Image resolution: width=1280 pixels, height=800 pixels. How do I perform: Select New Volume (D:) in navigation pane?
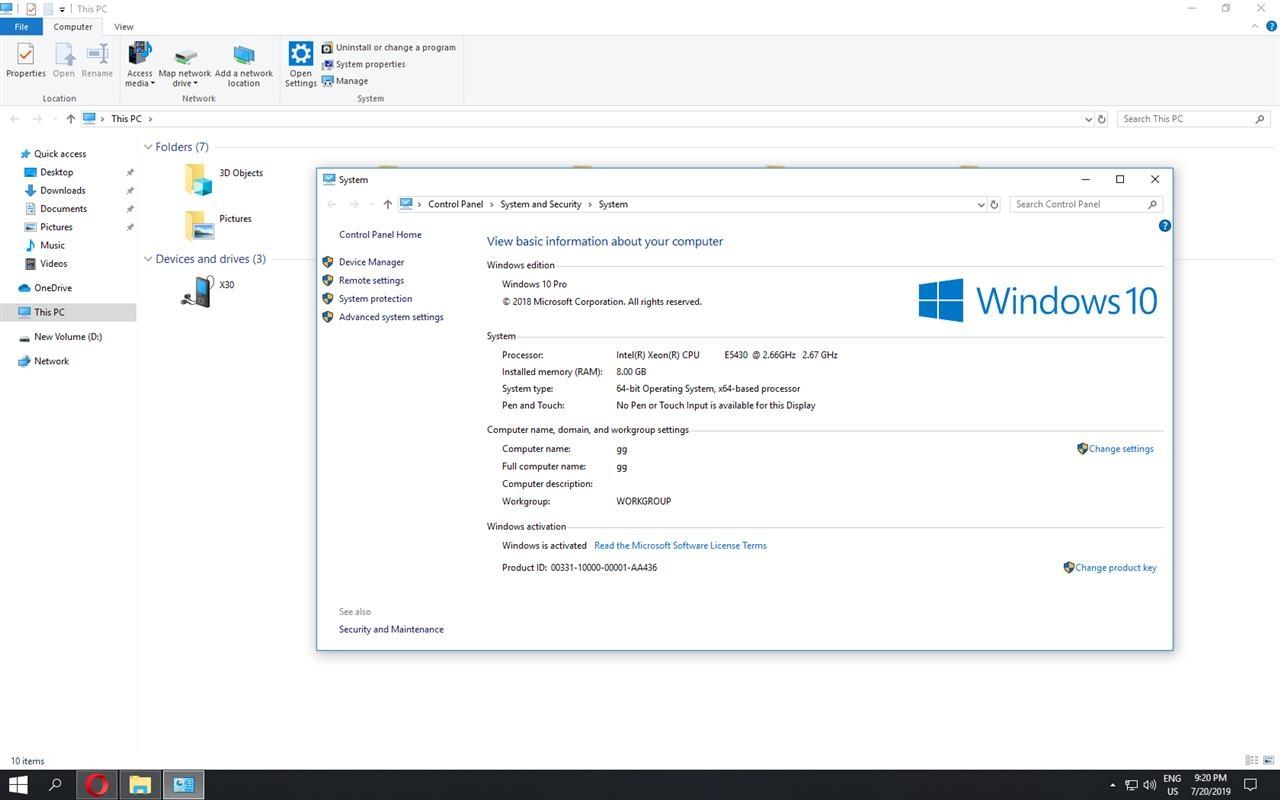point(68,337)
